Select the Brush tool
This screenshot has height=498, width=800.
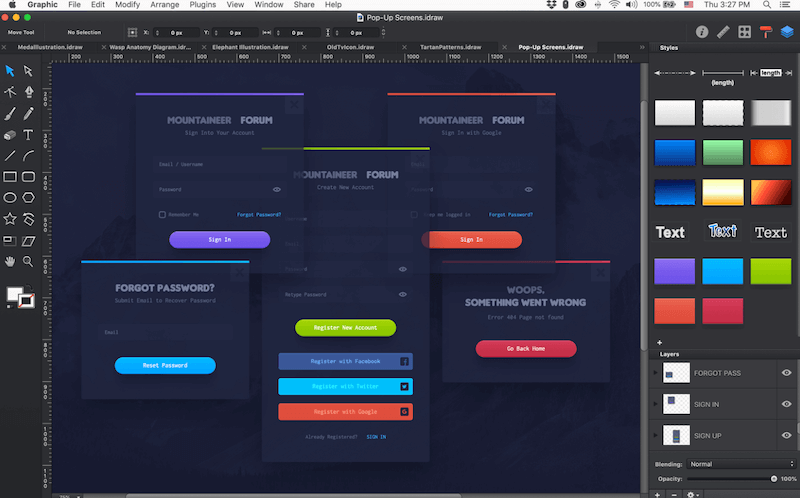pyautogui.click(x=10, y=113)
